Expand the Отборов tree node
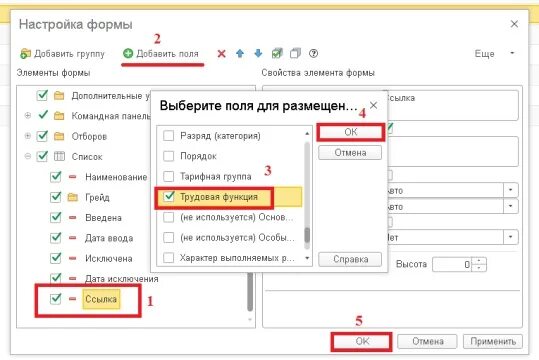The width and height of the screenshot is (539, 360). coord(28,136)
